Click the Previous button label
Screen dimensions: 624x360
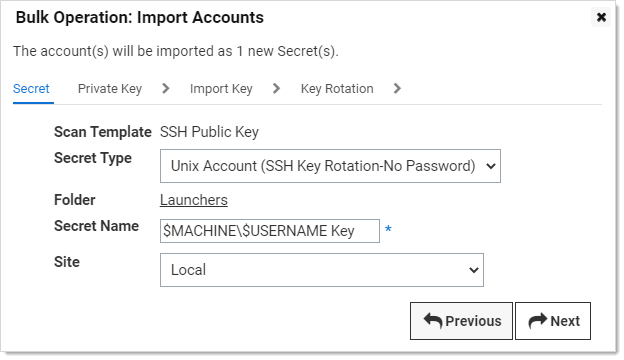click(x=473, y=321)
